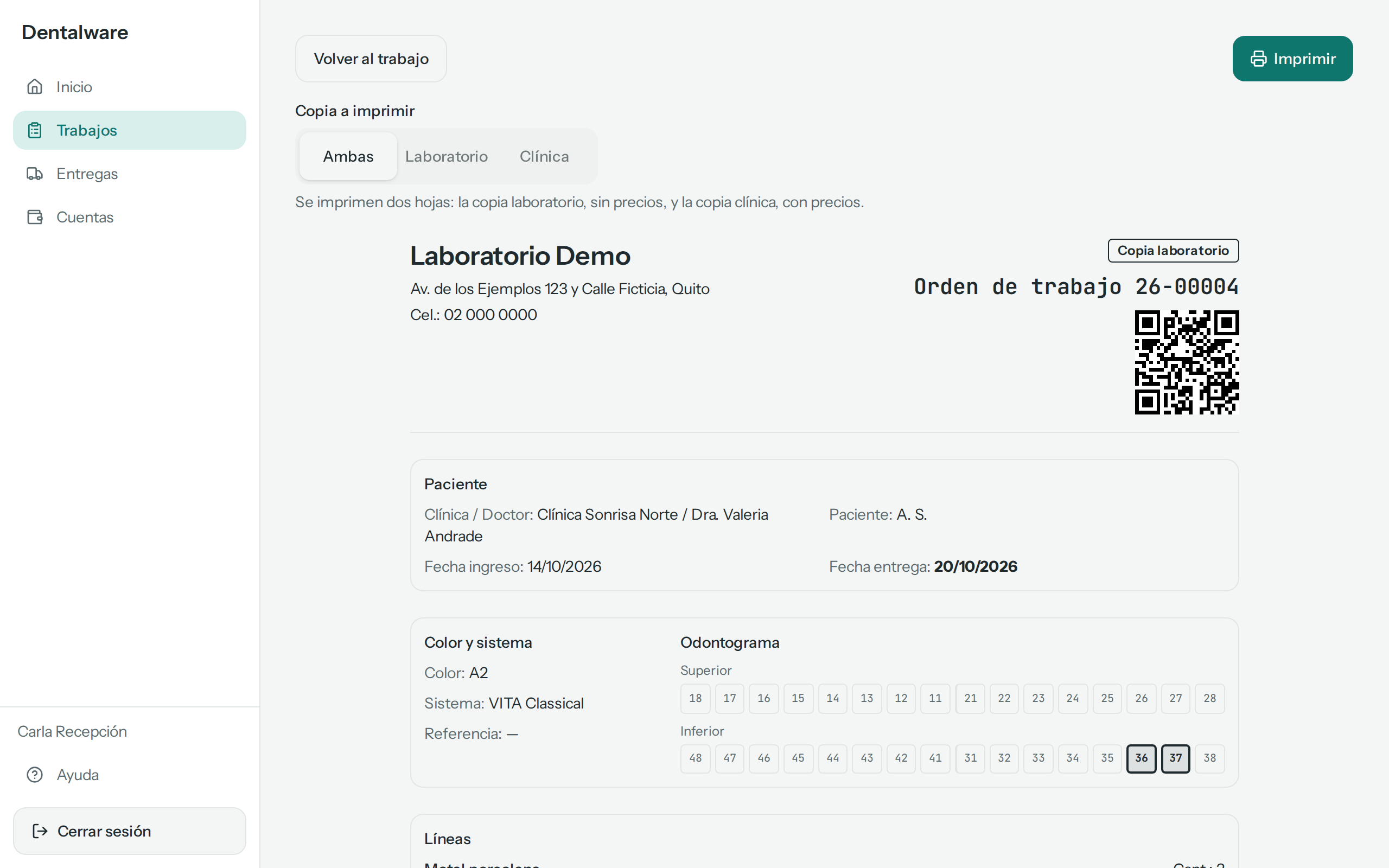Click the printer icon in Imprimir
The width and height of the screenshot is (1389, 868).
[x=1258, y=59]
